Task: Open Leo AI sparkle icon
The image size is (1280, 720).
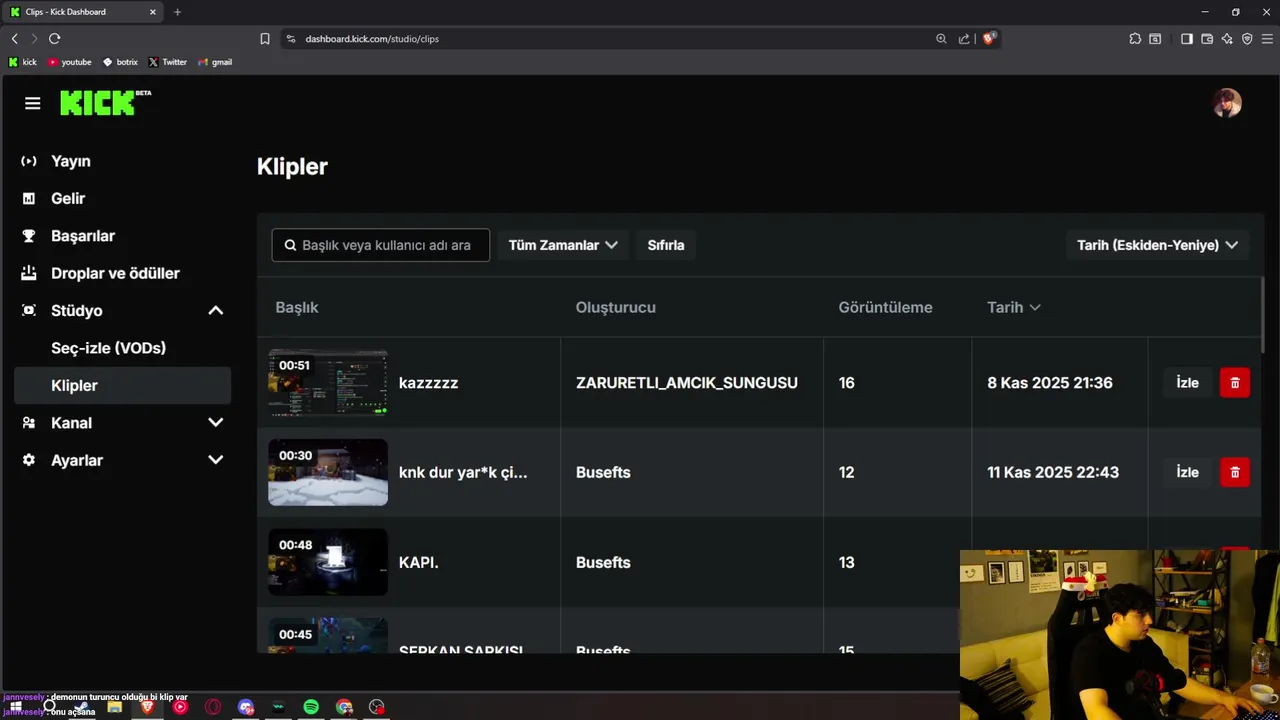Action: tap(1227, 39)
